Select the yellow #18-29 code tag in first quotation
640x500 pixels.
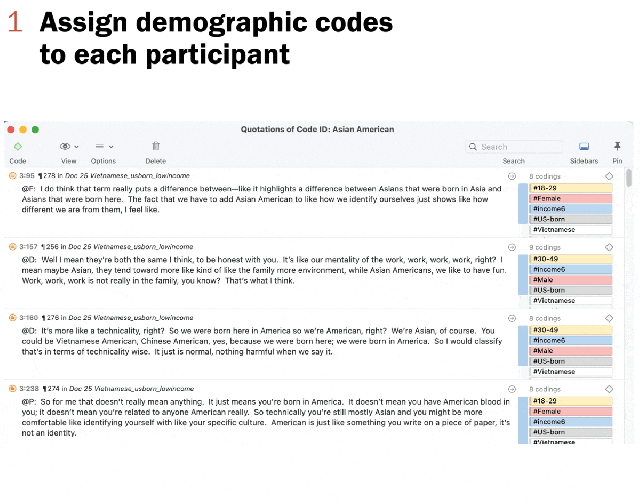pos(569,188)
